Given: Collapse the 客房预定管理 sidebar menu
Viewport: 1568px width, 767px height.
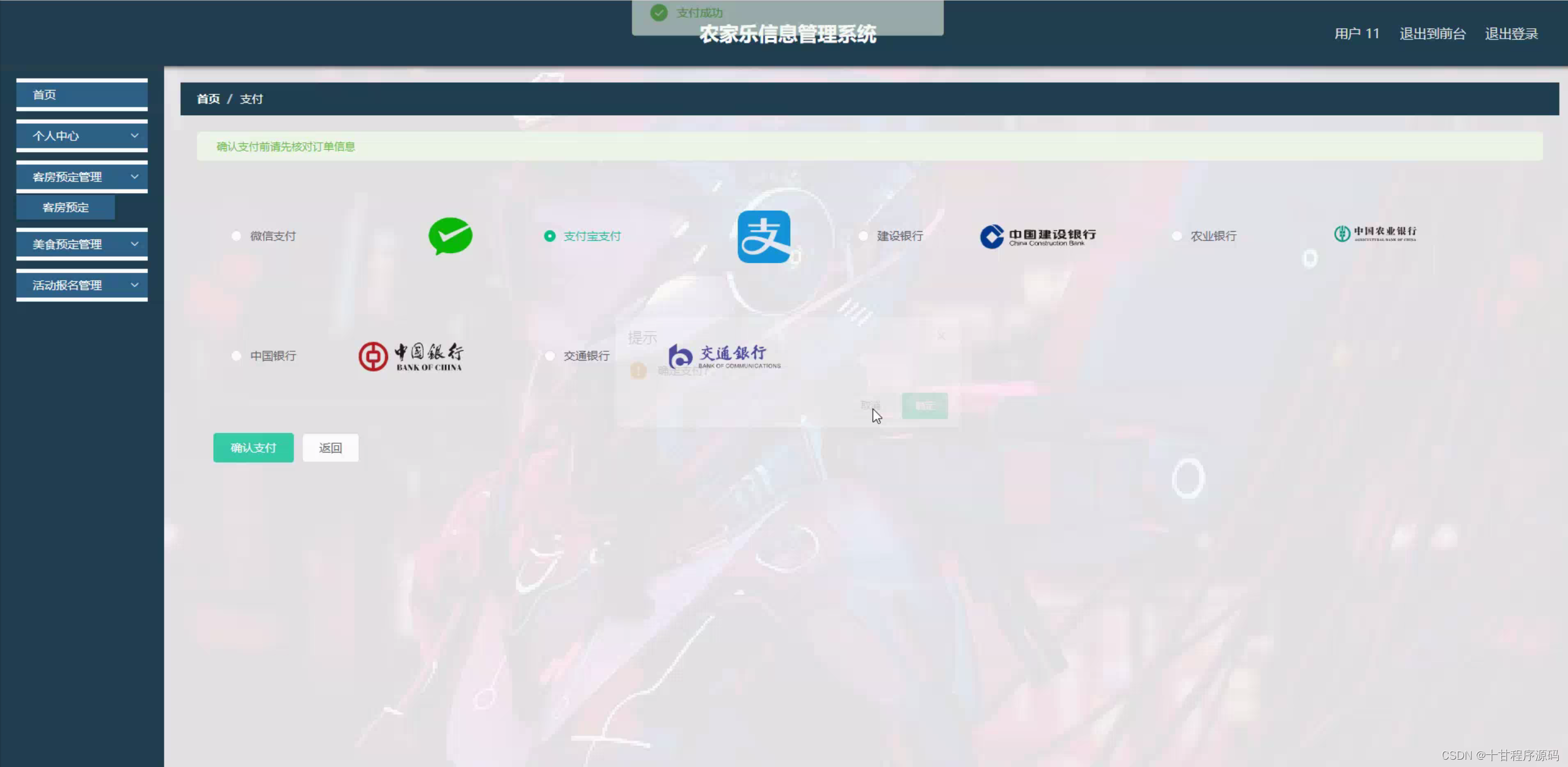Looking at the screenshot, I should [82, 177].
